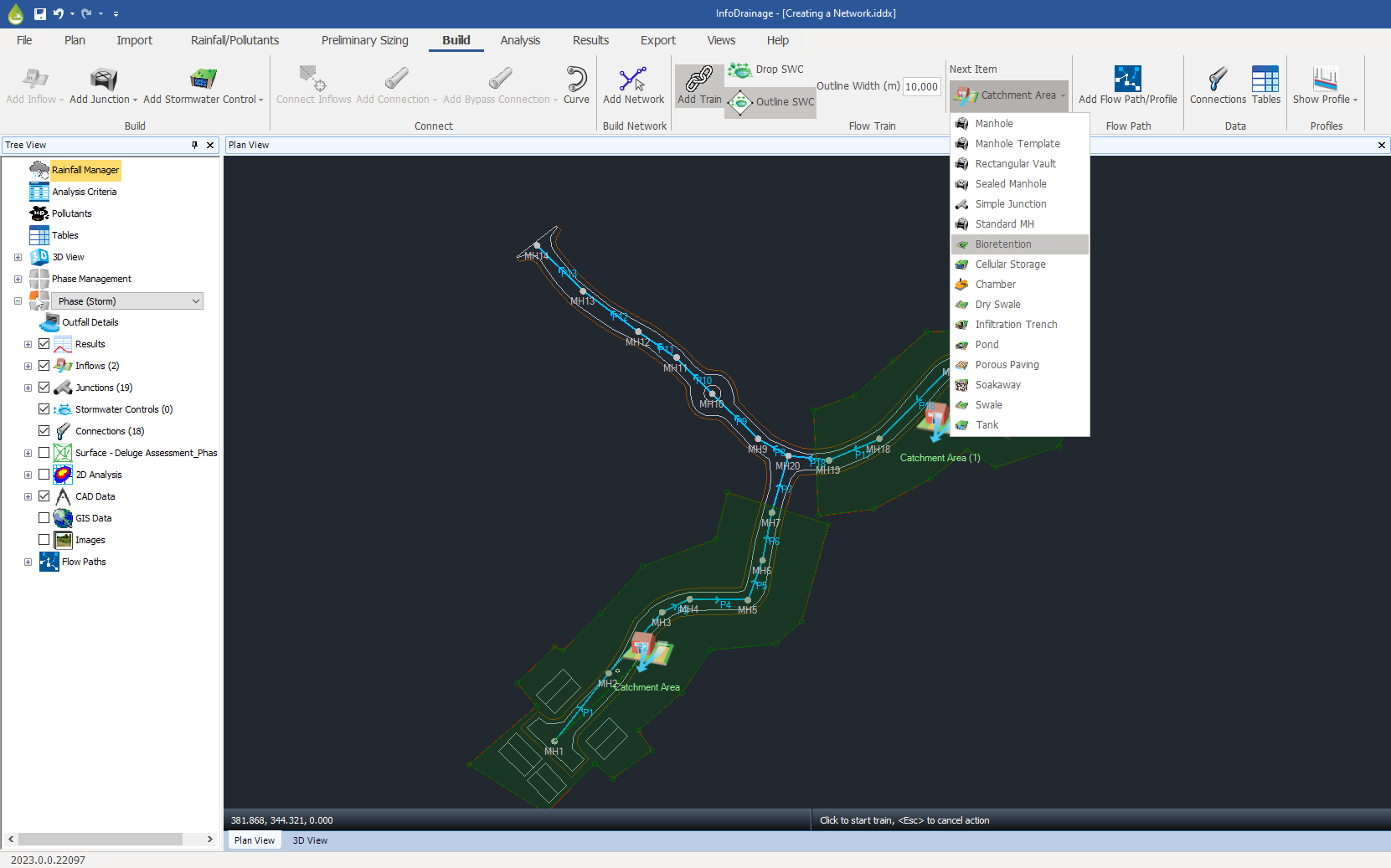Choose Cellular Storage from dropdown list

[x=1020, y=265]
